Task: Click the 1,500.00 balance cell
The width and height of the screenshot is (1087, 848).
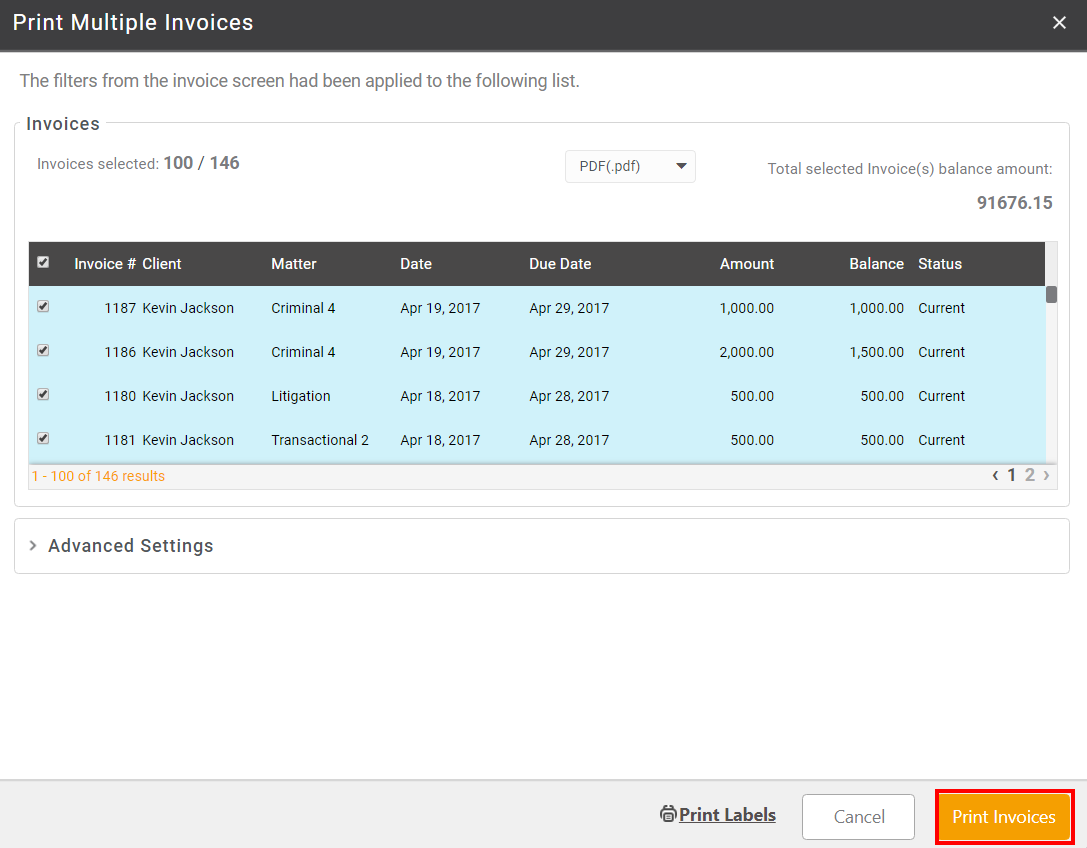Action: (876, 352)
